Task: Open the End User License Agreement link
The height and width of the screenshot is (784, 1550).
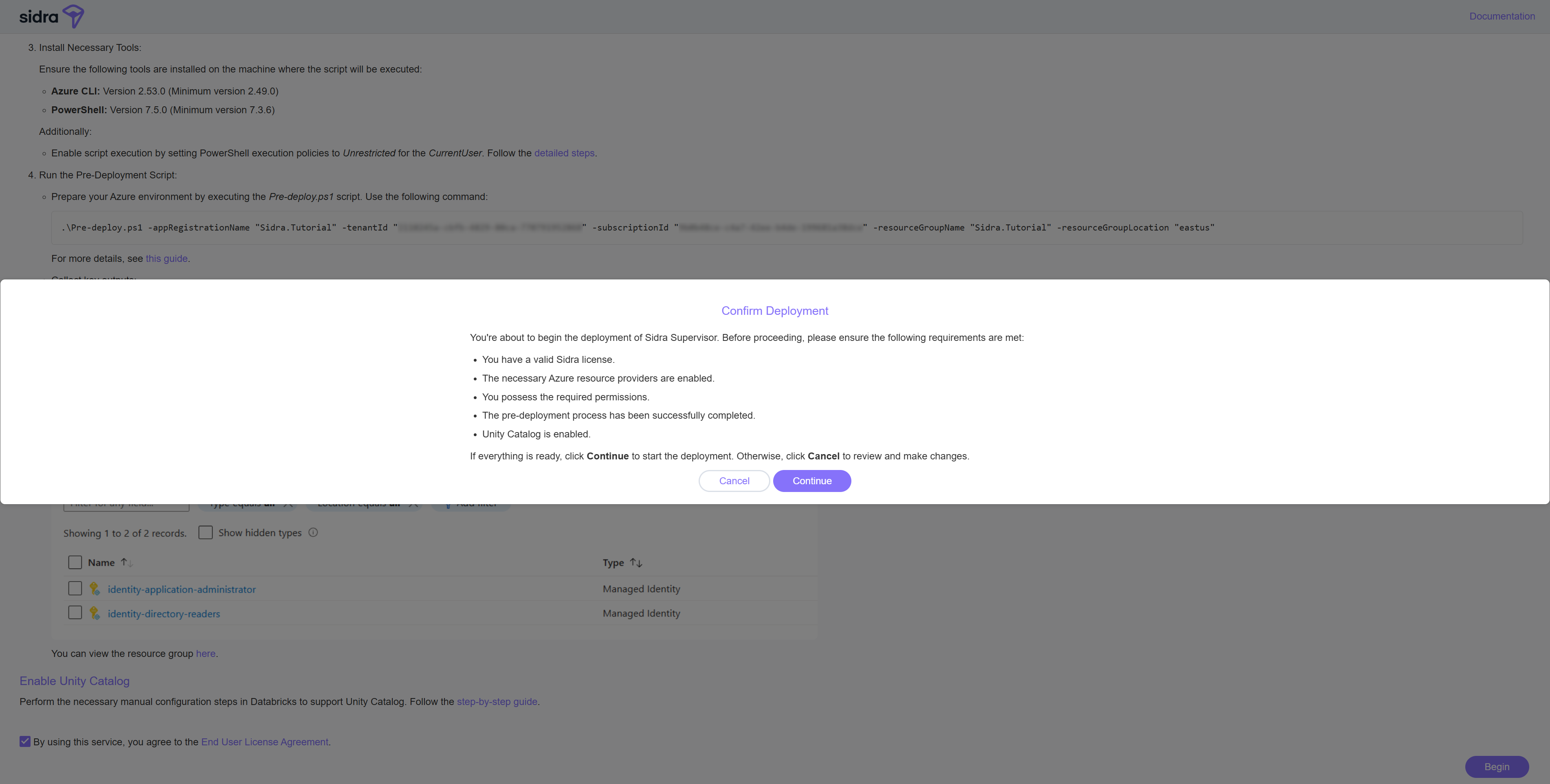Action: point(265,742)
